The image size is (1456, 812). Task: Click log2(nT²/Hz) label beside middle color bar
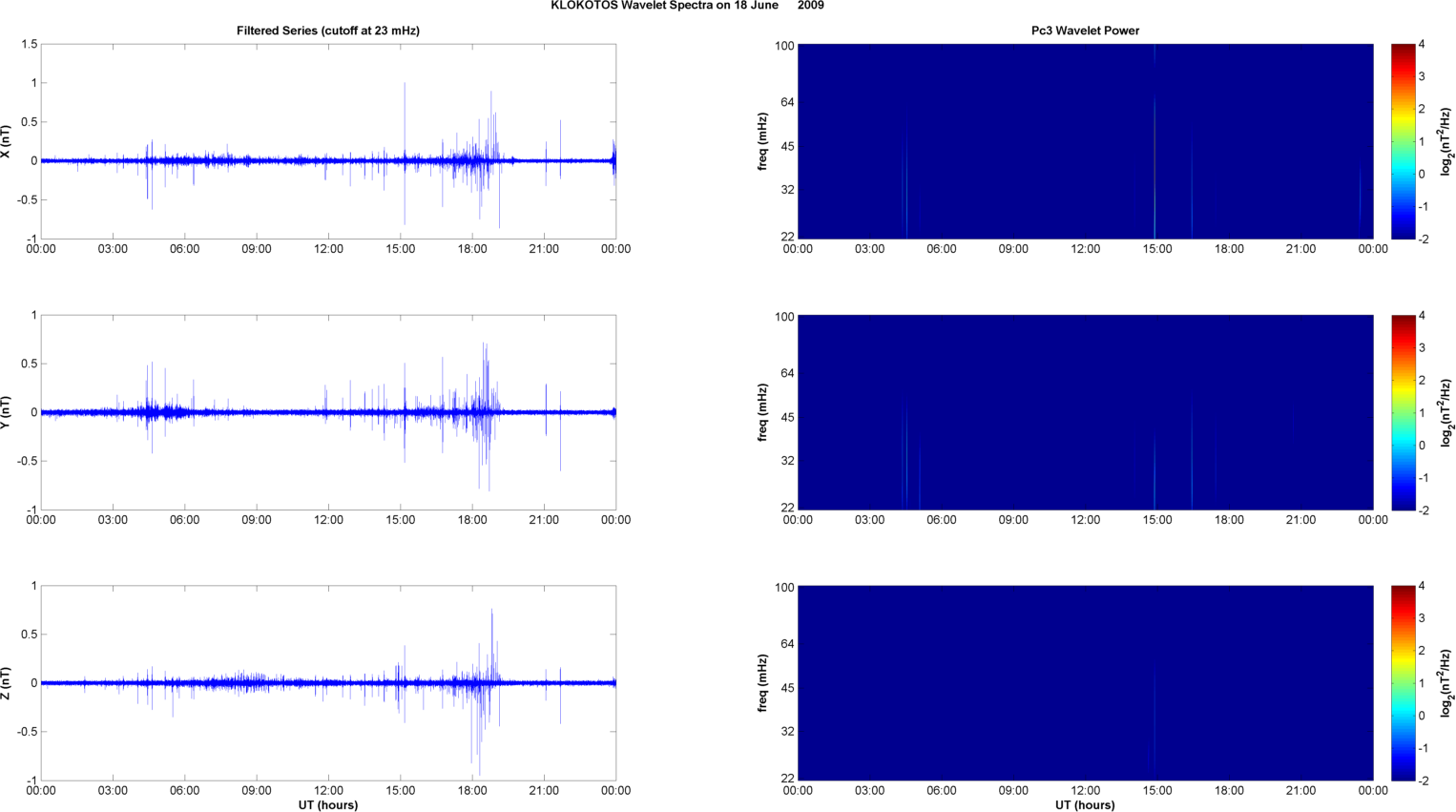[1446, 412]
